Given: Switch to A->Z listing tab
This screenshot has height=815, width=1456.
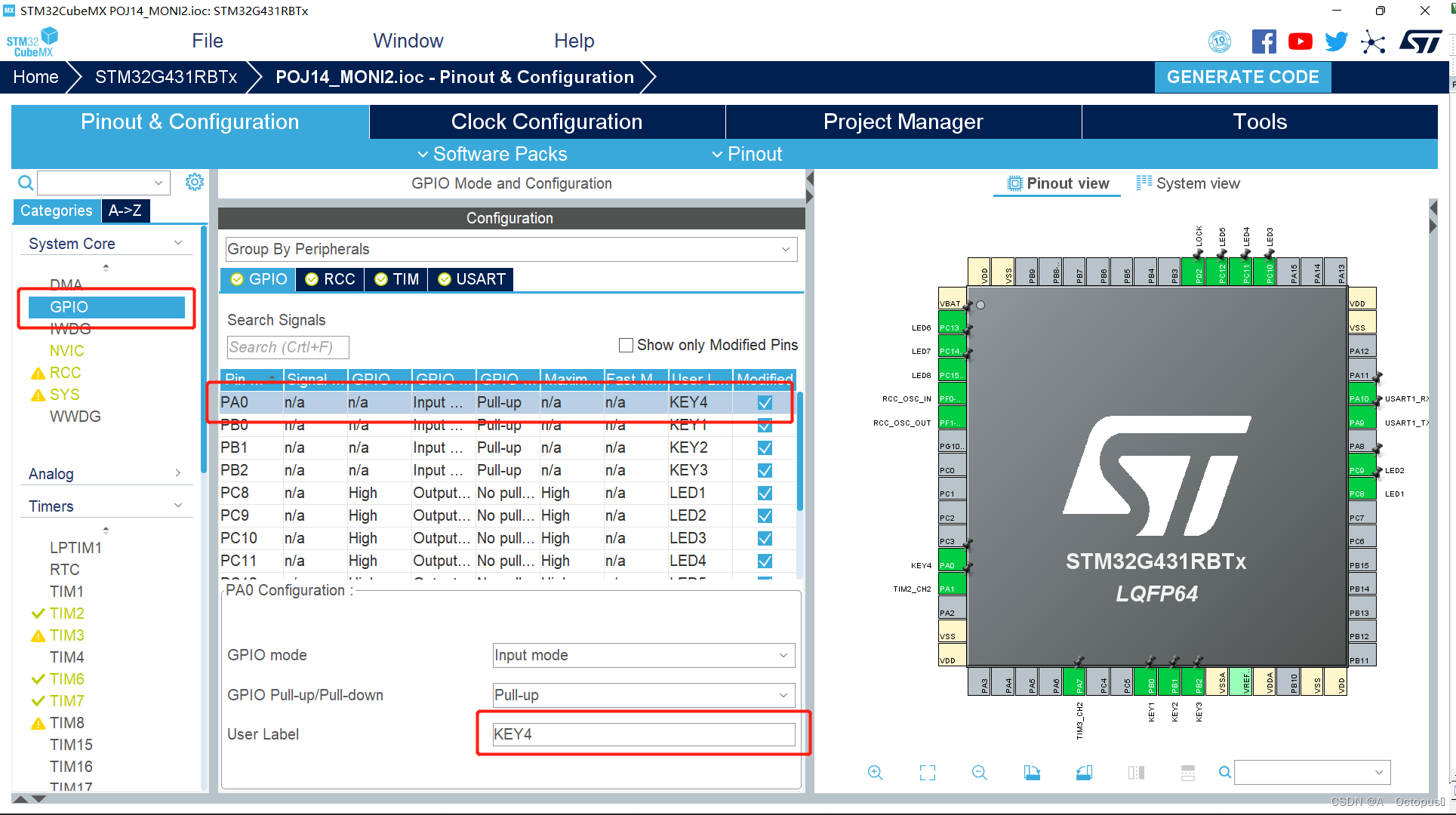Looking at the screenshot, I should pyautogui.click(x=125, y=211).
